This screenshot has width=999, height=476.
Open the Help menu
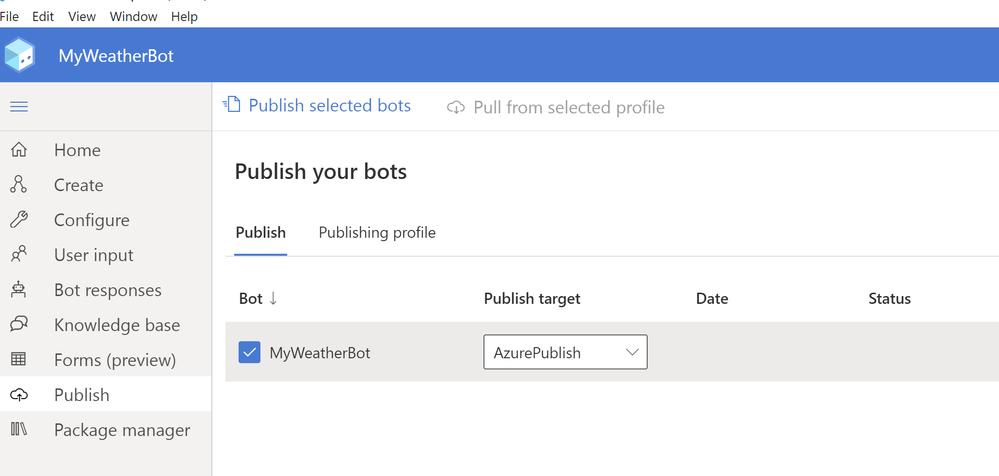coord(184,17)
